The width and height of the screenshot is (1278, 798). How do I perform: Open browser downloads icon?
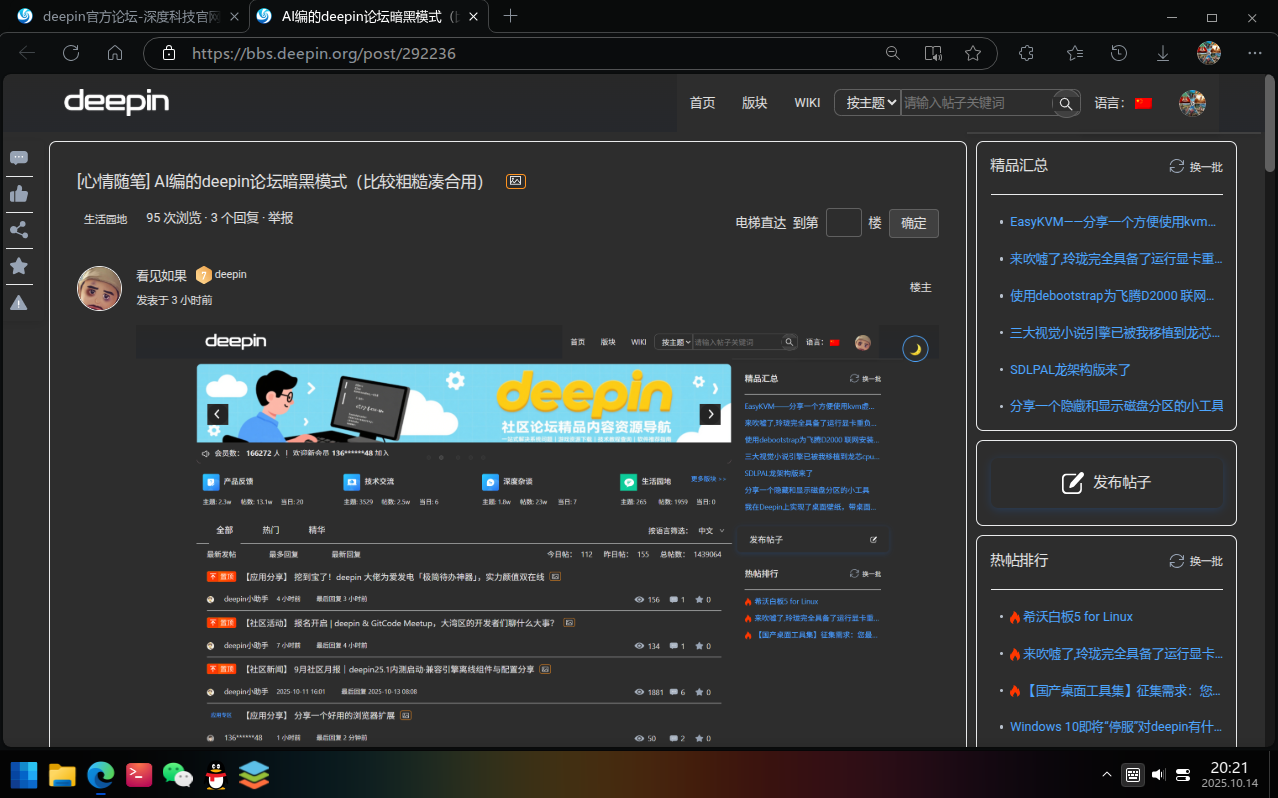pyautogui.click(x=1163, y=53)
